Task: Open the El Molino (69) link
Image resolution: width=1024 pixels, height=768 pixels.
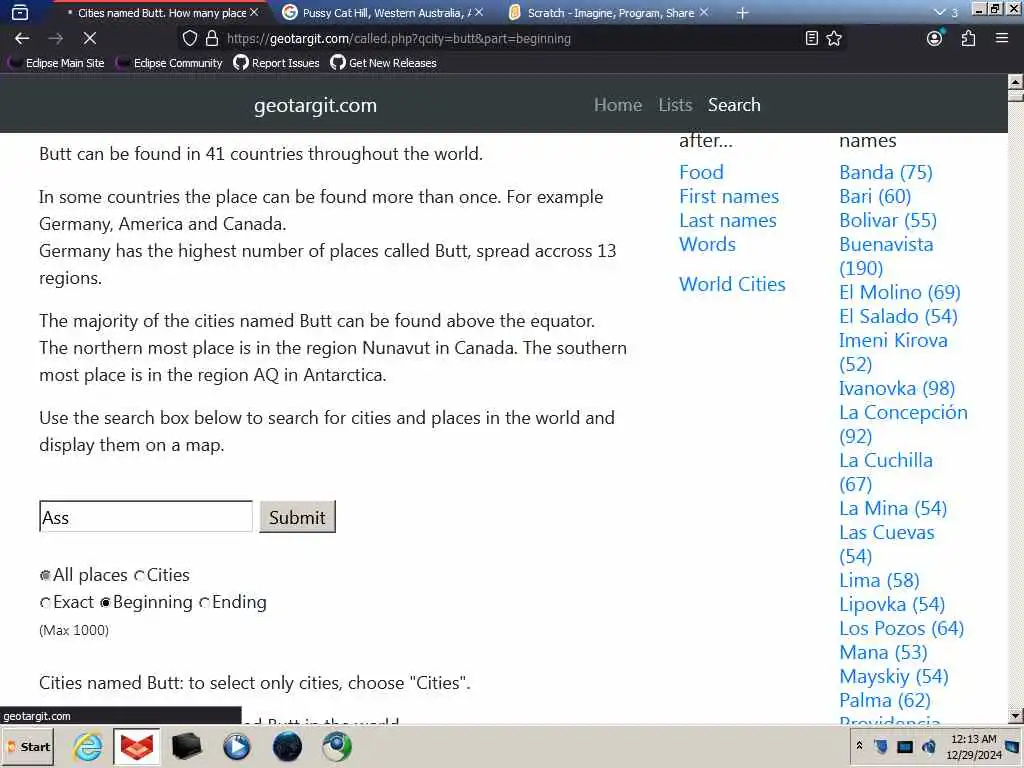Action: 900,292
